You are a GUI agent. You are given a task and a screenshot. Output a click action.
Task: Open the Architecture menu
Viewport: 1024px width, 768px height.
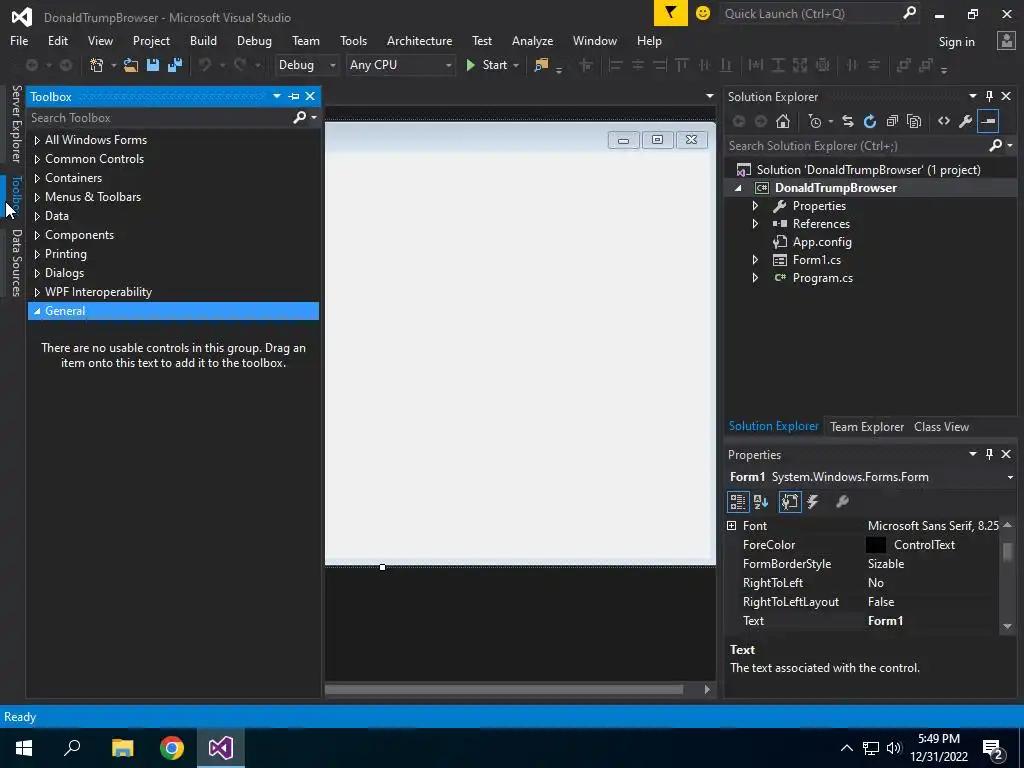(x=419, y=40)
